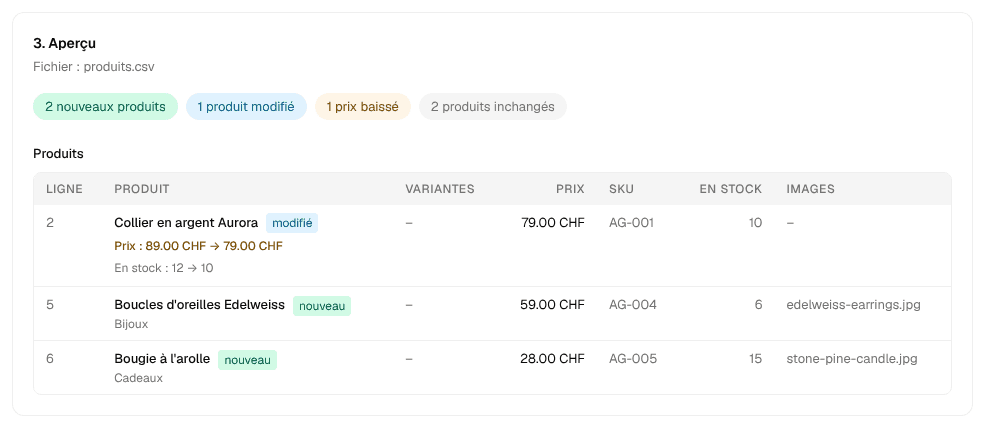
Task: Click the '1 prix baissé' orange chip
Action: click(x=362, y=107)
